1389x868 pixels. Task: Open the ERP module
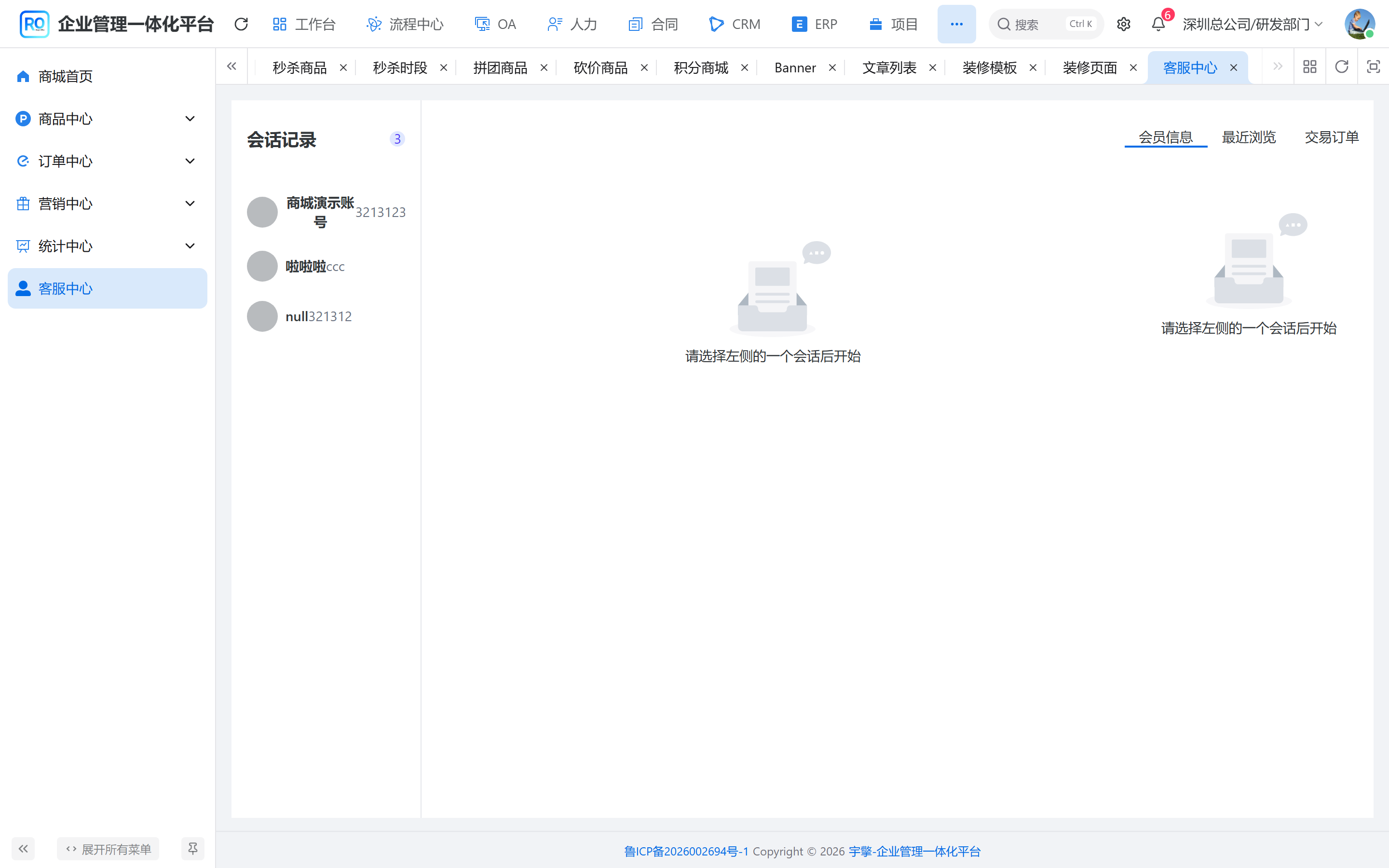pyautogui.click(x=815, y=24)
